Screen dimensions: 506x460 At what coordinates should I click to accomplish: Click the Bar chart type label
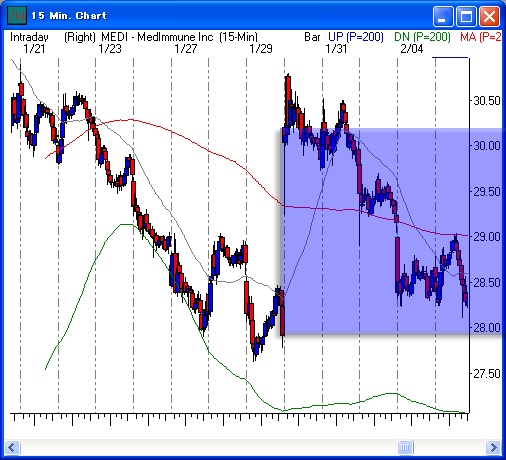312,37
